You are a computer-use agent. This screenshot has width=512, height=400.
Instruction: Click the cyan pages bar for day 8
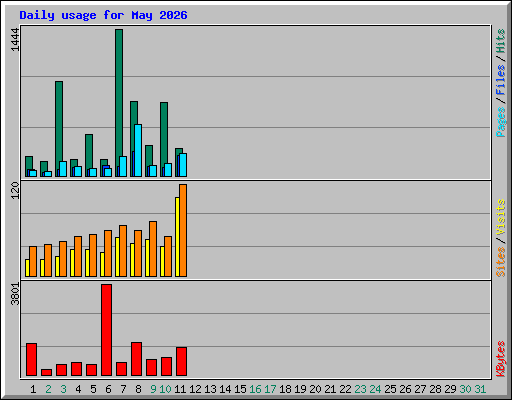click(138, 150)
